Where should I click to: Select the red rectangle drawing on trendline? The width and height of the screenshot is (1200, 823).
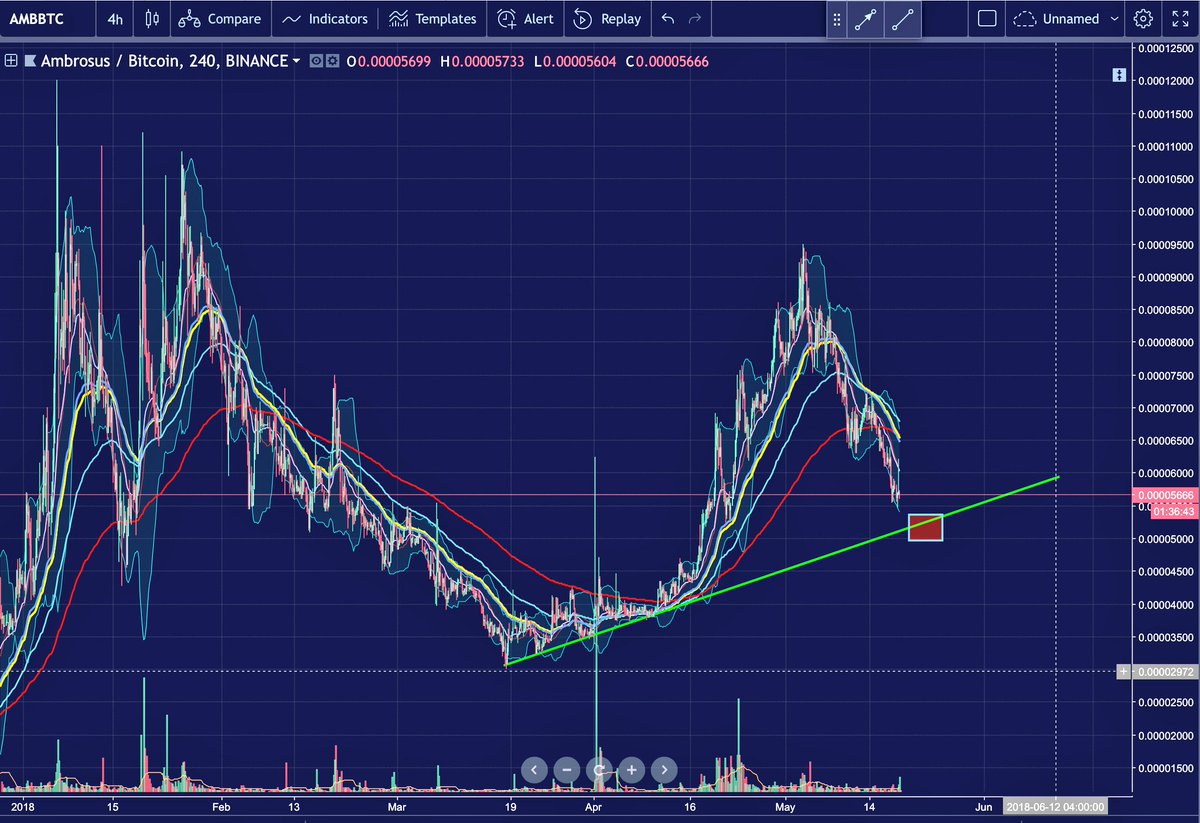(x=925, y=527)
